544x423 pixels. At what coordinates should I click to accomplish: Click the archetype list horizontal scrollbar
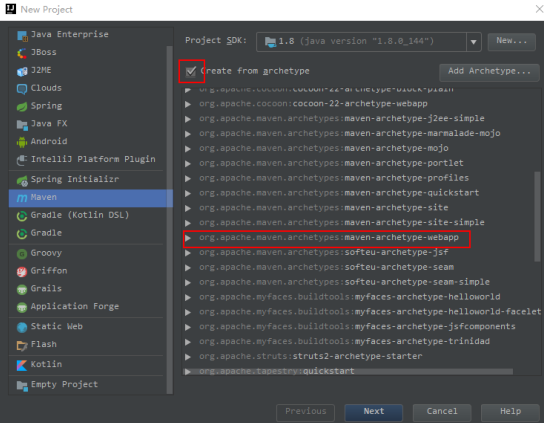pos(348,372)
